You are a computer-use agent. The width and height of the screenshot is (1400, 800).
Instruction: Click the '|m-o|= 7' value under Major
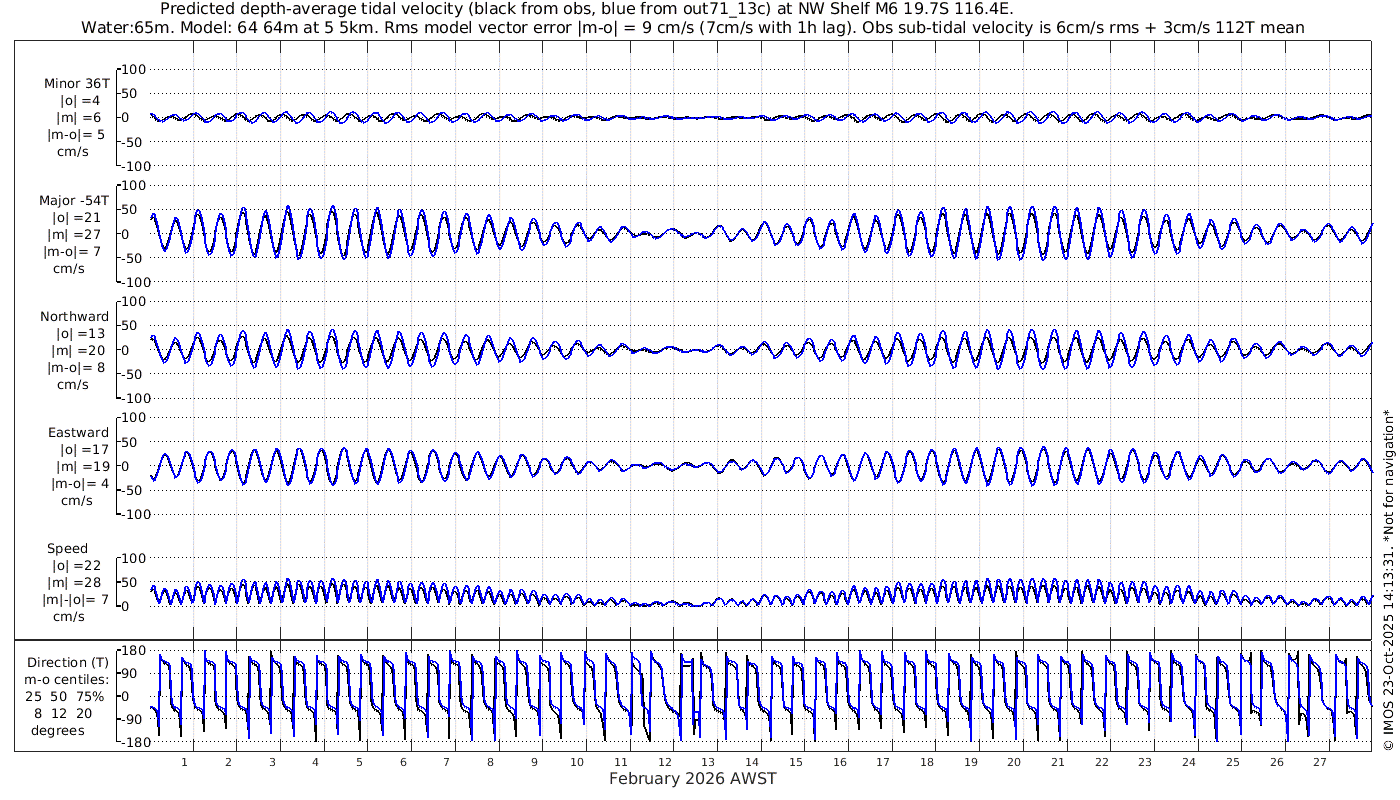[71, 251]
